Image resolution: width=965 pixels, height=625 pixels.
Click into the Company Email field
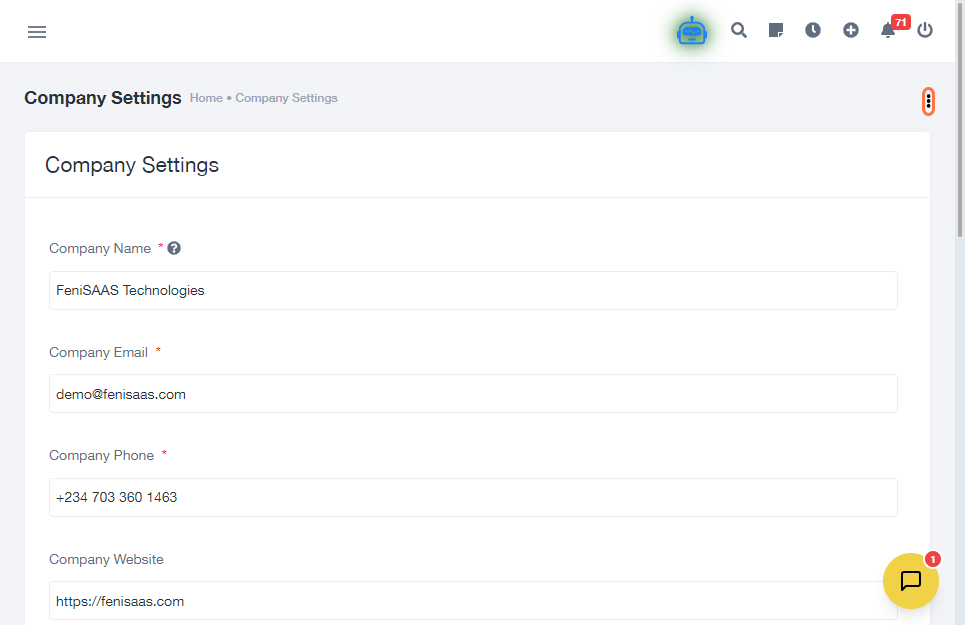473,394
